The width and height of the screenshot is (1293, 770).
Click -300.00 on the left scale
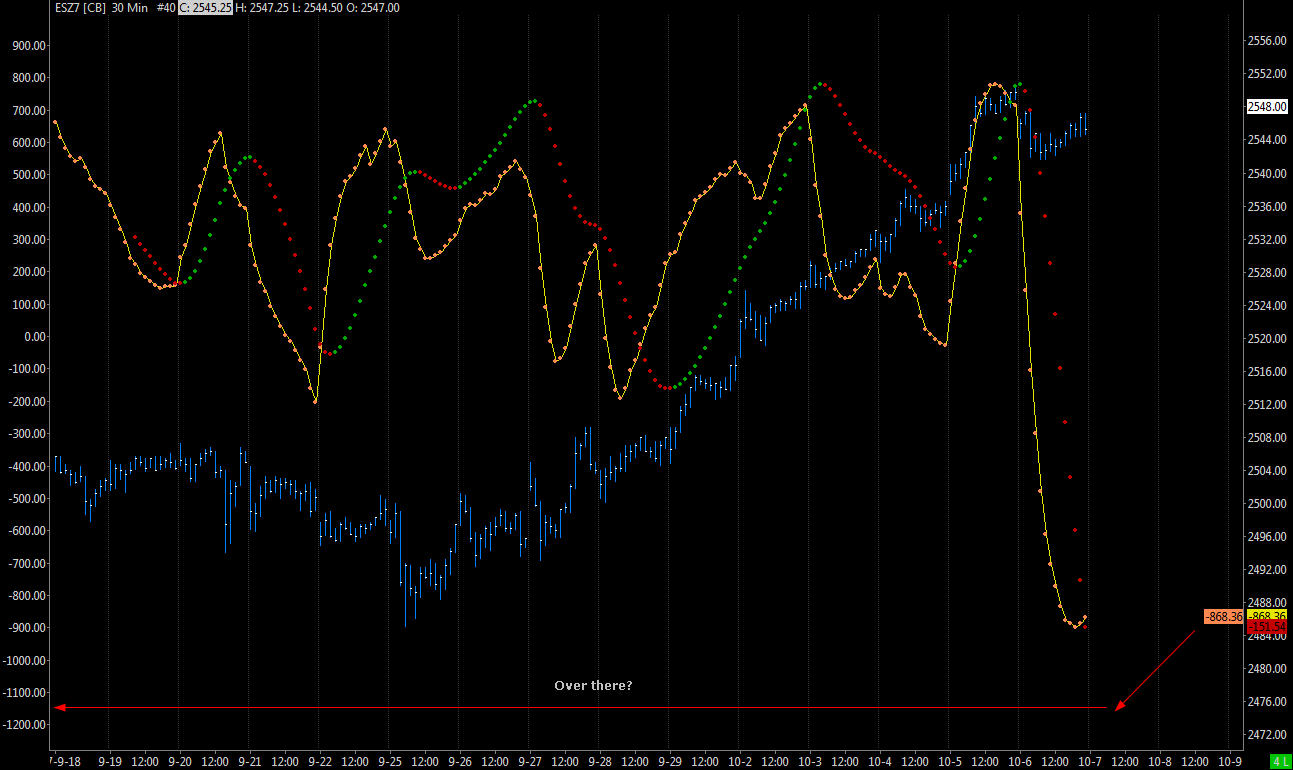point(27,433)
